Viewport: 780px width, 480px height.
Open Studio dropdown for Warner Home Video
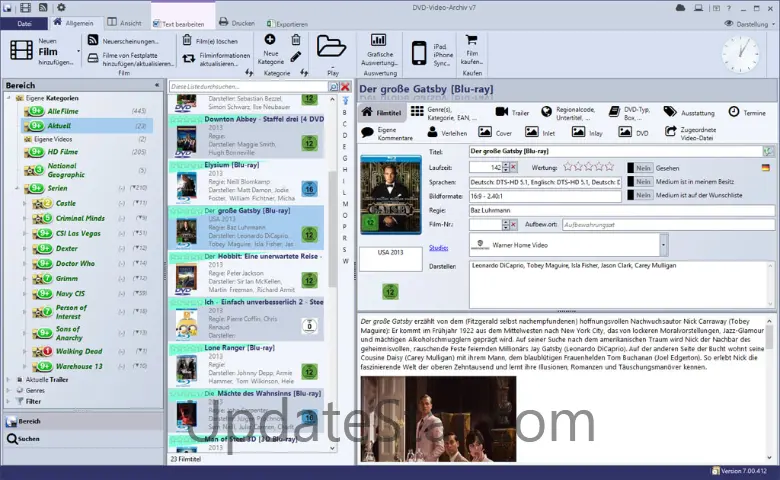663,245
